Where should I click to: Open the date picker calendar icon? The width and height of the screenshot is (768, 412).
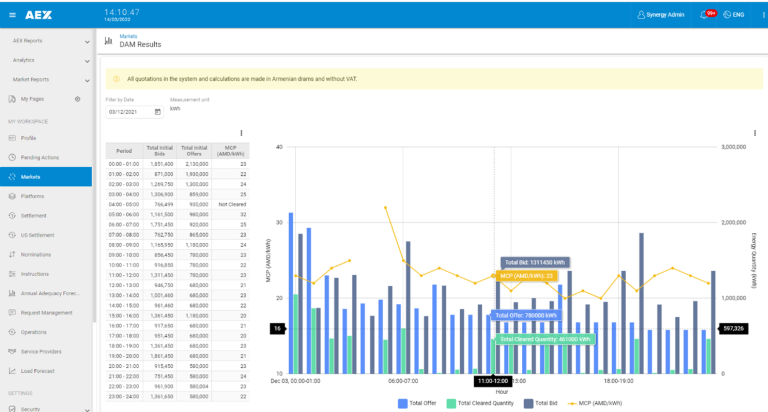158,112
